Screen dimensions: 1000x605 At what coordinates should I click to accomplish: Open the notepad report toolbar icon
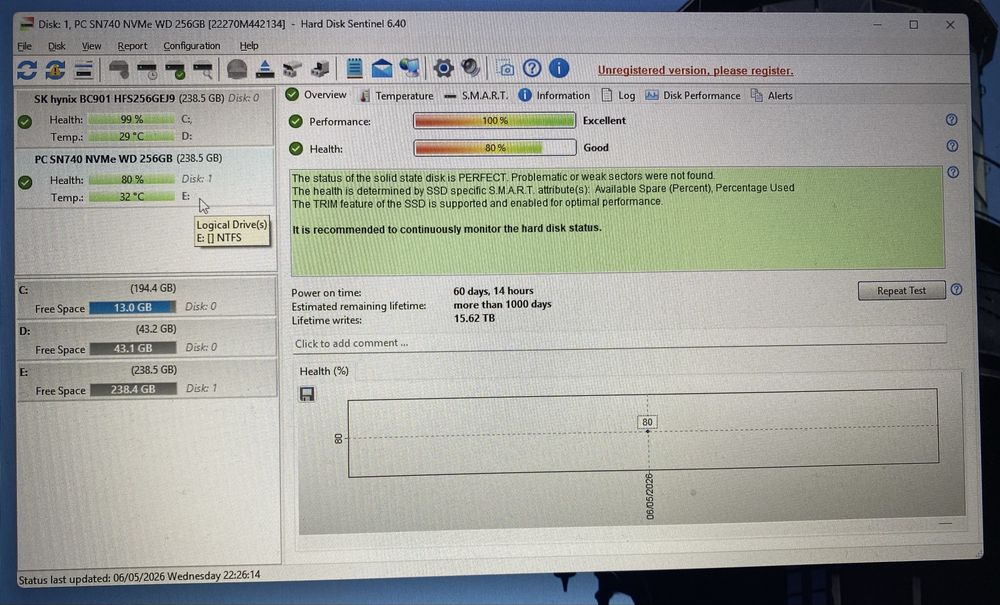point(354,68)
